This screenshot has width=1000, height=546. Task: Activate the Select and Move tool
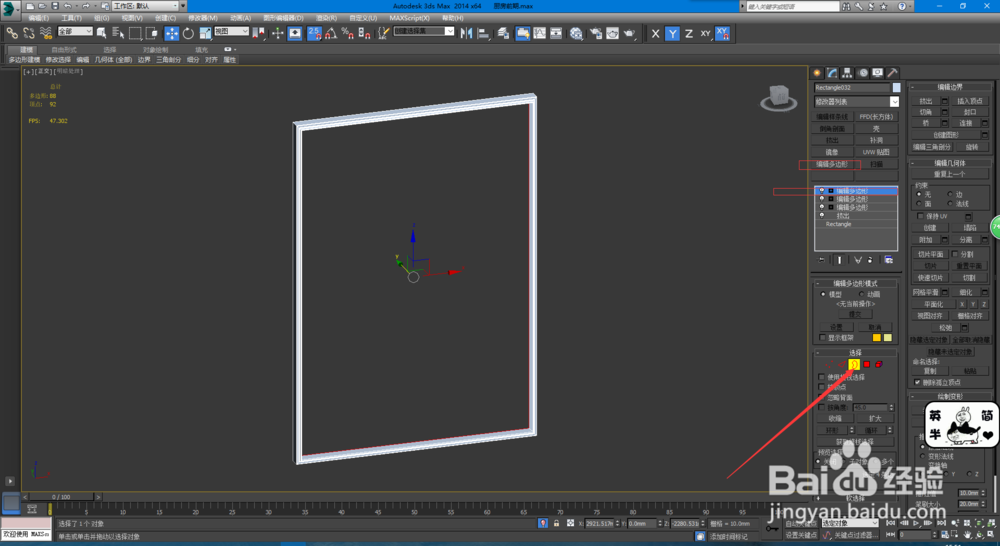[172, 33]
